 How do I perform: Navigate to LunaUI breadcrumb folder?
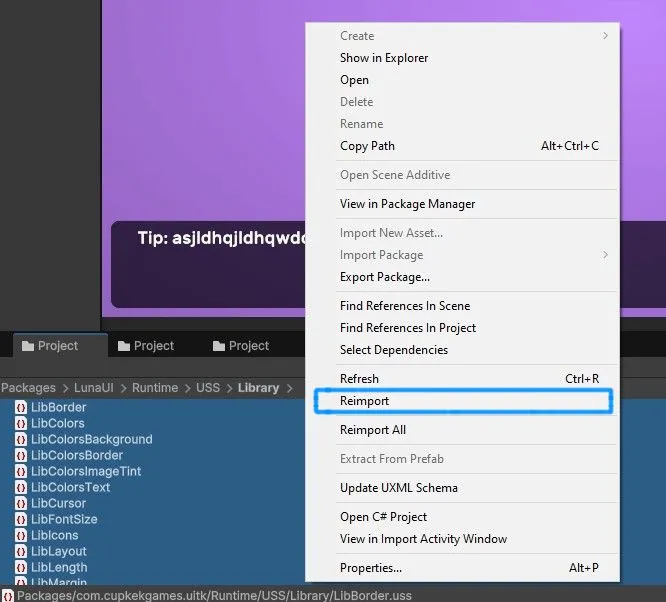click(97, 387)
